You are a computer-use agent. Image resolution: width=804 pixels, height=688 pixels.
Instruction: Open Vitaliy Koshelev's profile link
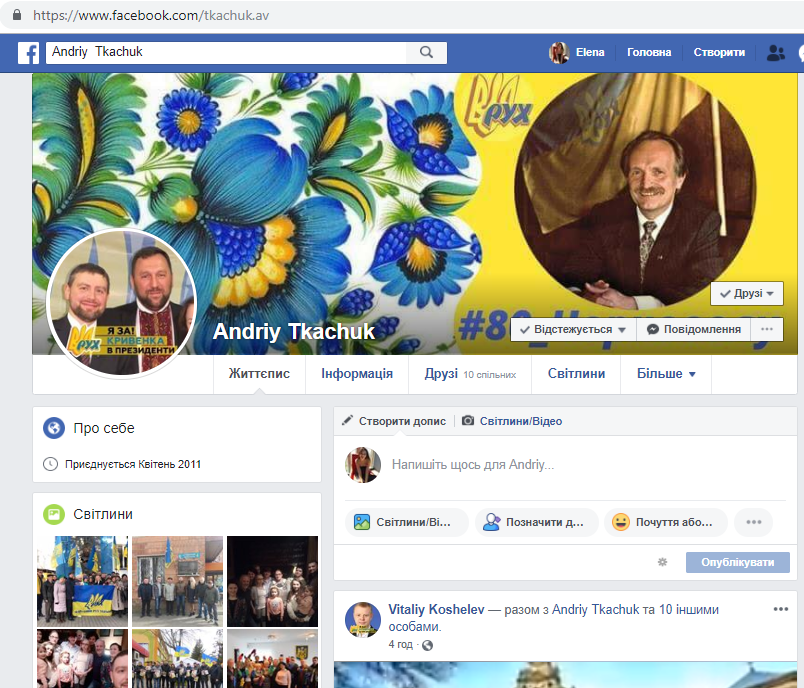(x=436, y=610)
